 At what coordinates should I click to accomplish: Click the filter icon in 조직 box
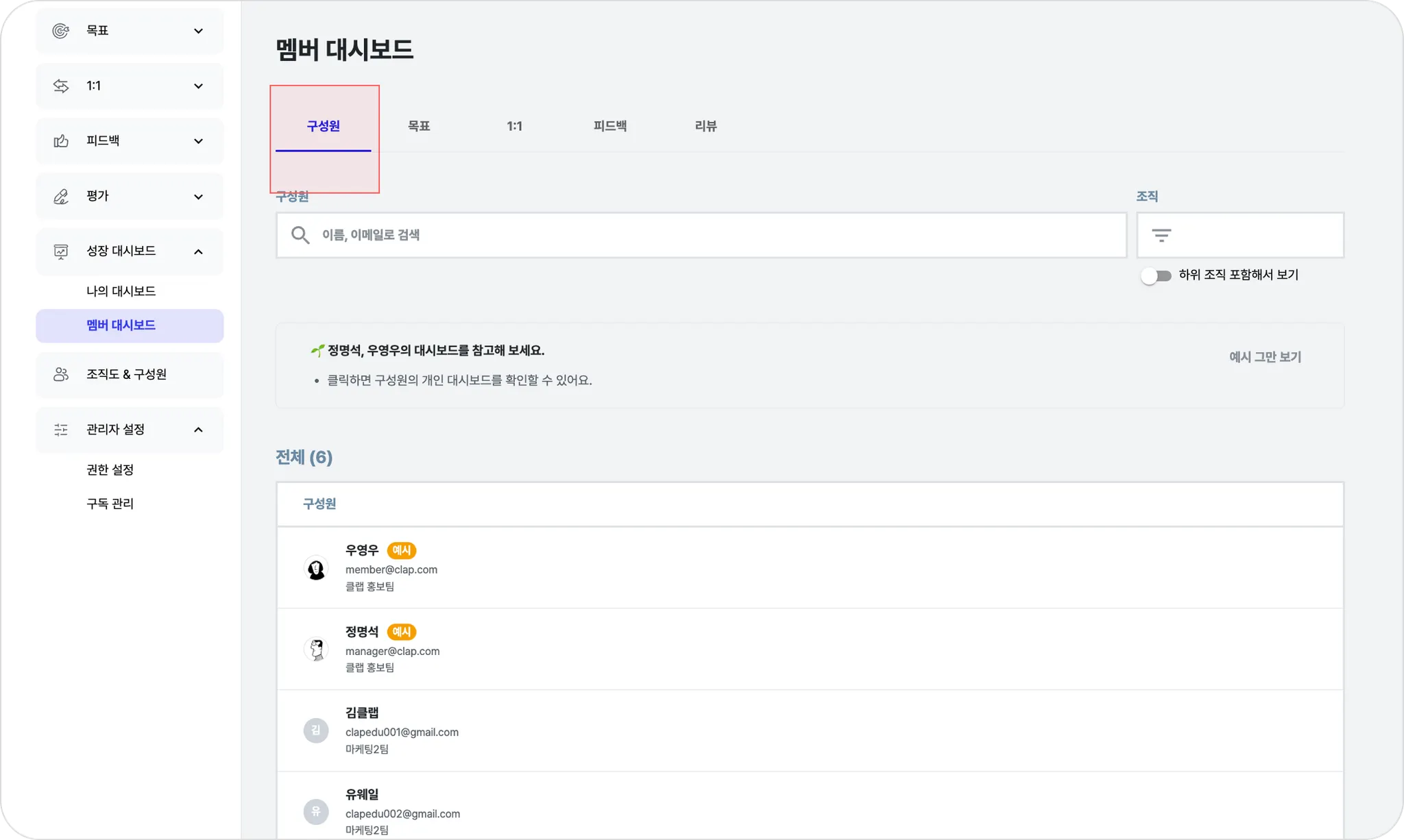tap(1161, 236)
